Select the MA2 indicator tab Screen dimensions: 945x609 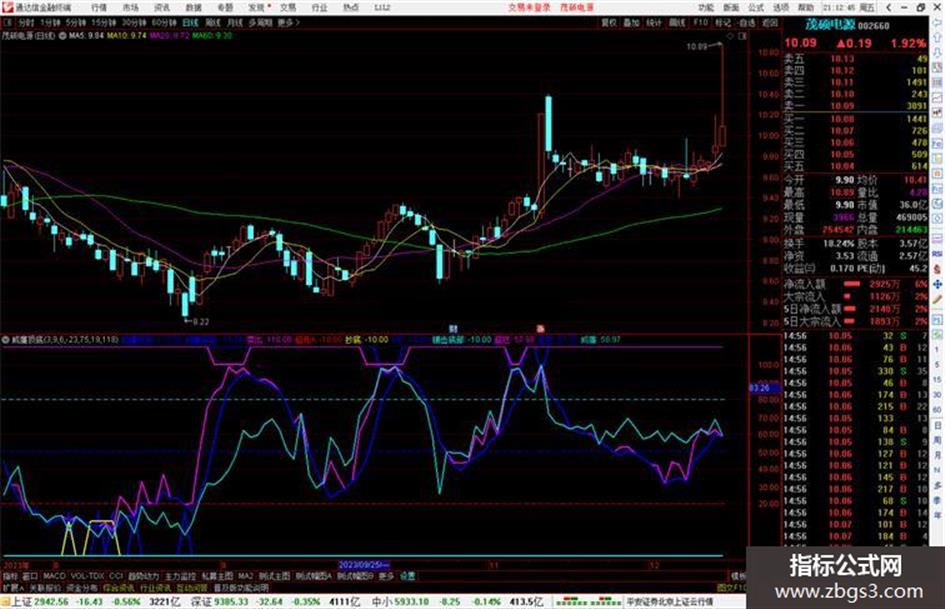coord(245,576)
